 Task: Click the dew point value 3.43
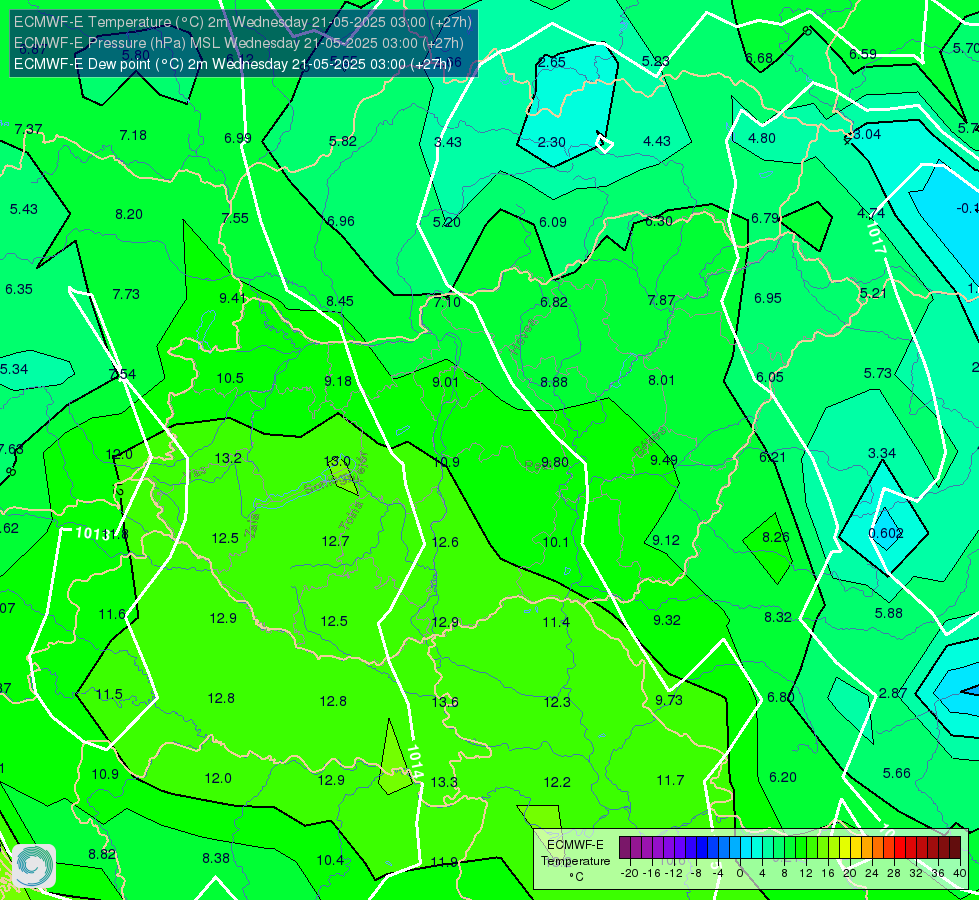coord(448,142)
